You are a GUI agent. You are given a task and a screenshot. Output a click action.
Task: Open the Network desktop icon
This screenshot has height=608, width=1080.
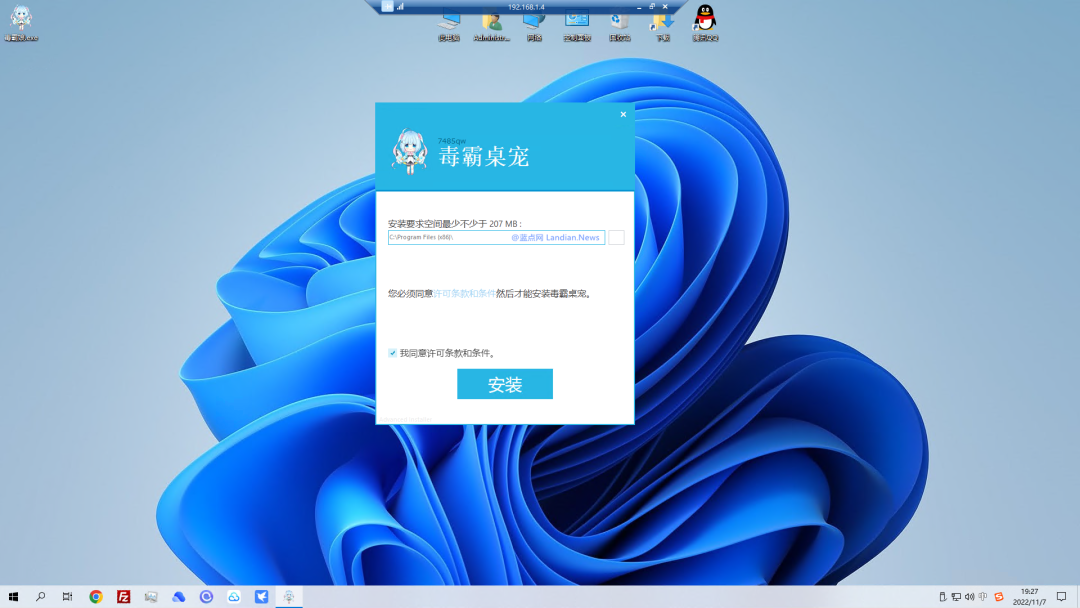pyautogui.click(x=534, y=28)
